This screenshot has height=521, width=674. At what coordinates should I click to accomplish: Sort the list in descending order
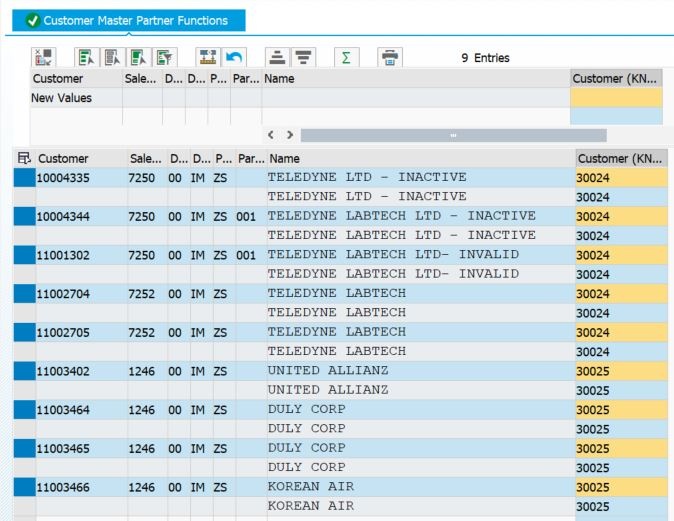(x=303, y=57)
